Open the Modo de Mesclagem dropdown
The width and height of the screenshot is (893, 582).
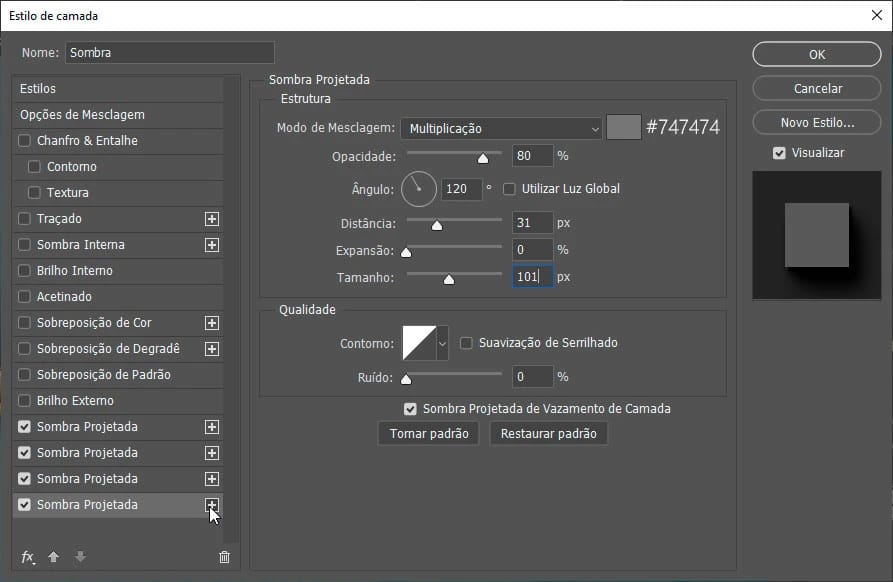click(500, 128)
